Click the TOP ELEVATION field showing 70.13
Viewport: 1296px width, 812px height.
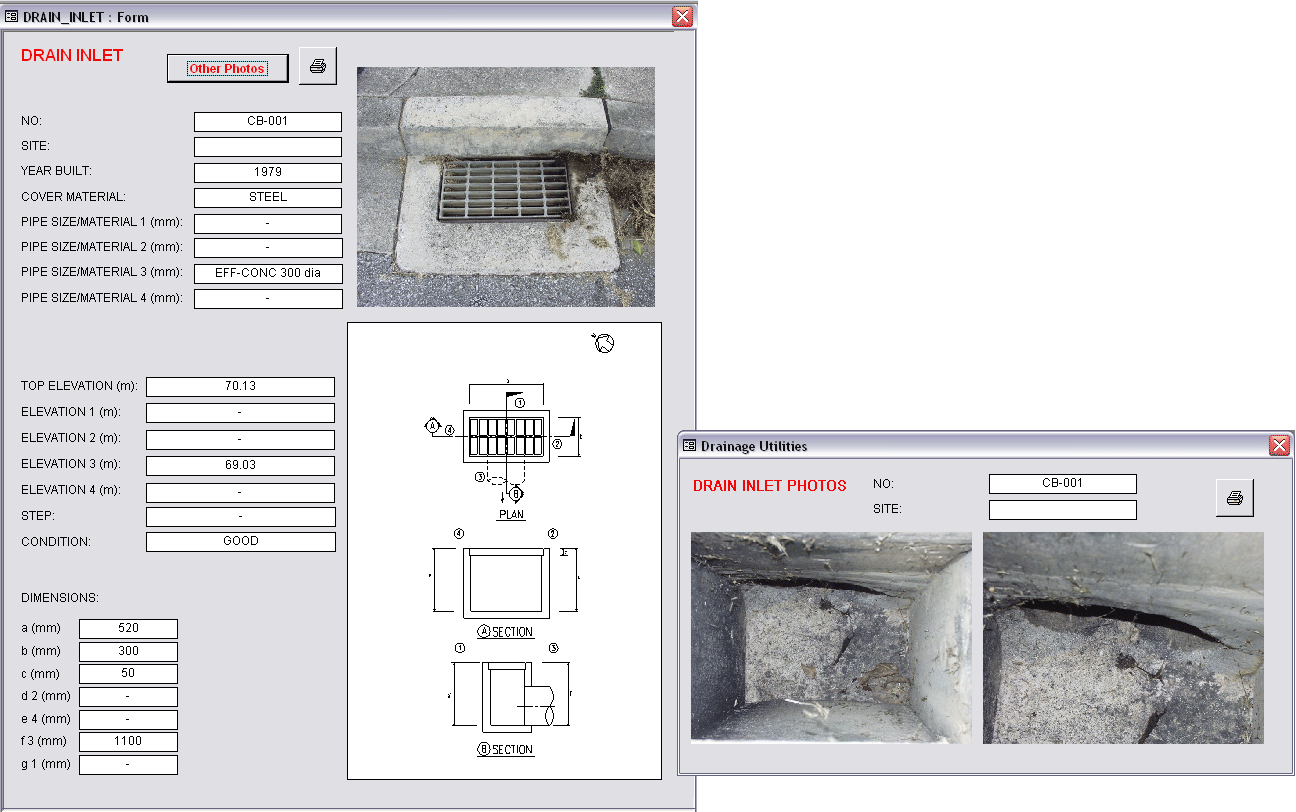point(240,387)
